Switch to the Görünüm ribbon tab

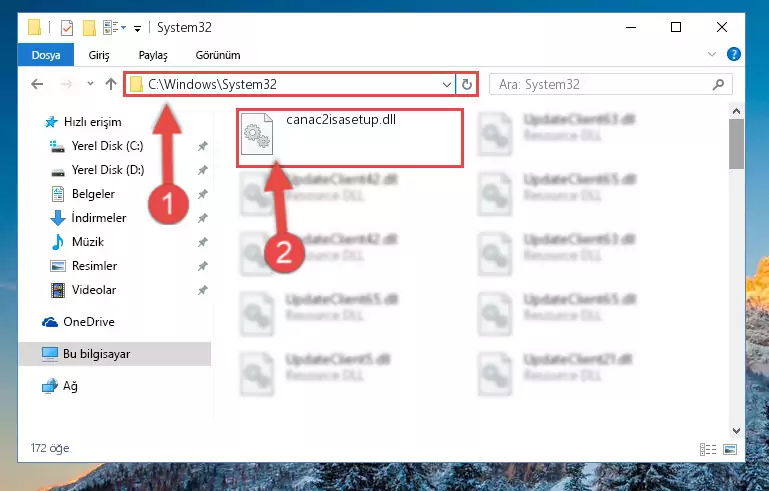(x=218, y=55)
